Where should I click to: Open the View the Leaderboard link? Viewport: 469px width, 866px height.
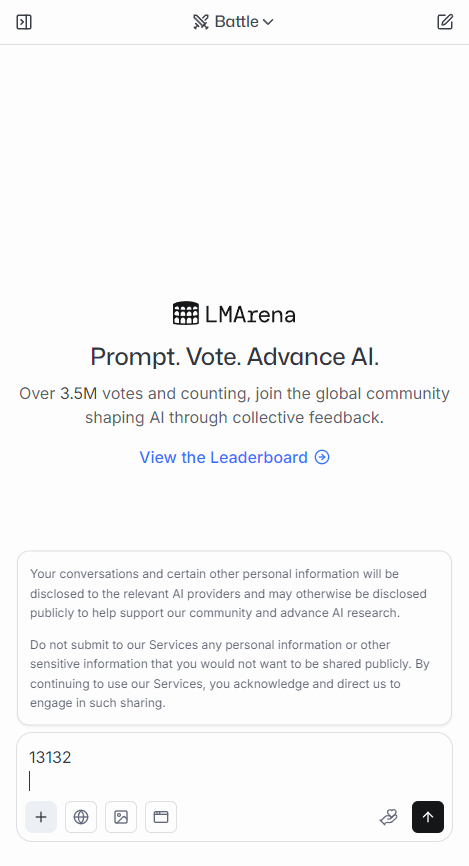(234, 457)
